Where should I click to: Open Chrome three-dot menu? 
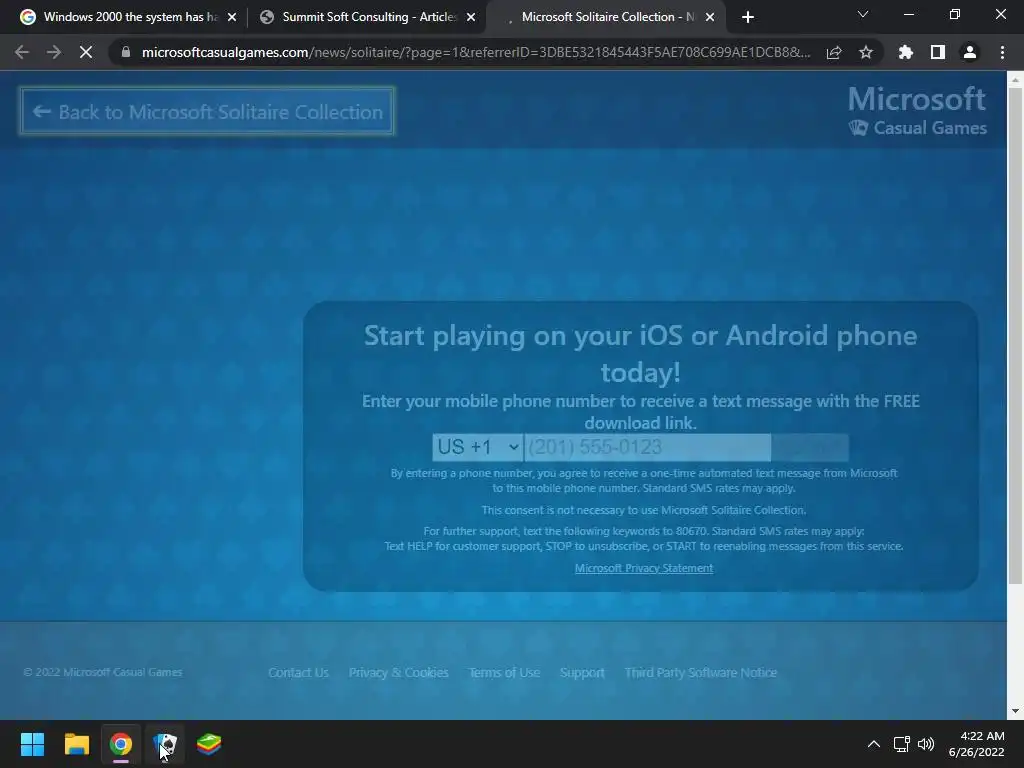point(1002,52)
